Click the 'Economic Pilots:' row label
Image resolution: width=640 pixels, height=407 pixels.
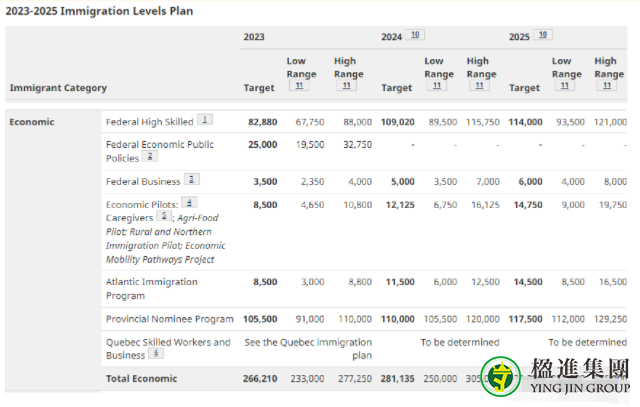click(142, 205)
